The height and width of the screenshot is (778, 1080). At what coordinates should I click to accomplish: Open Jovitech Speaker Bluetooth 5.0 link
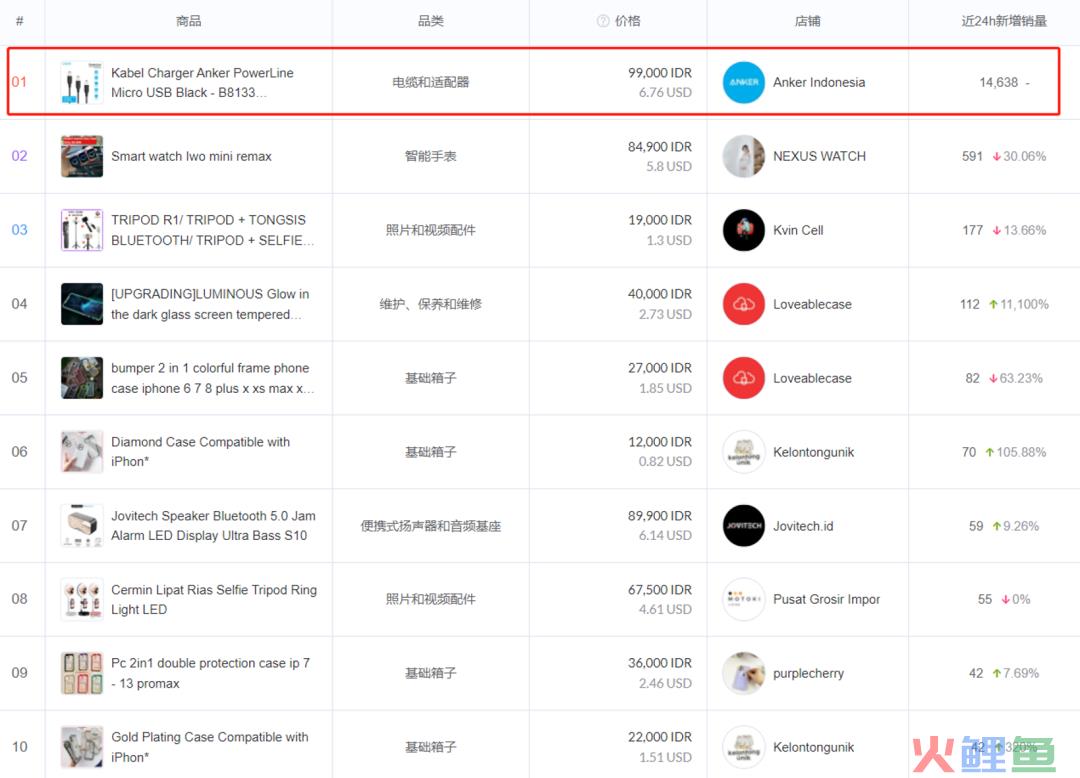pos(214,525)
